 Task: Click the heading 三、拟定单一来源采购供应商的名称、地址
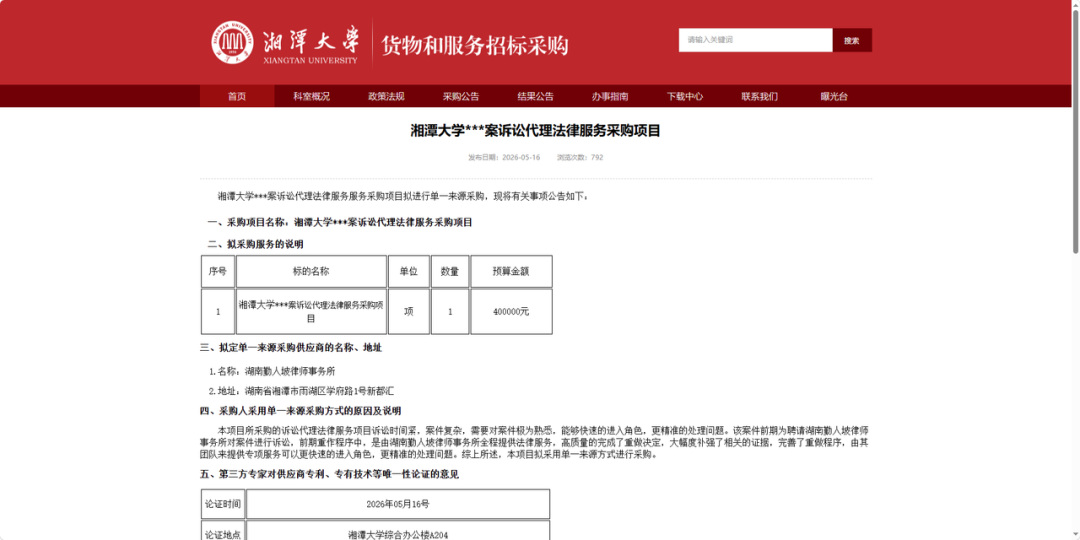[x=291, y=348]
